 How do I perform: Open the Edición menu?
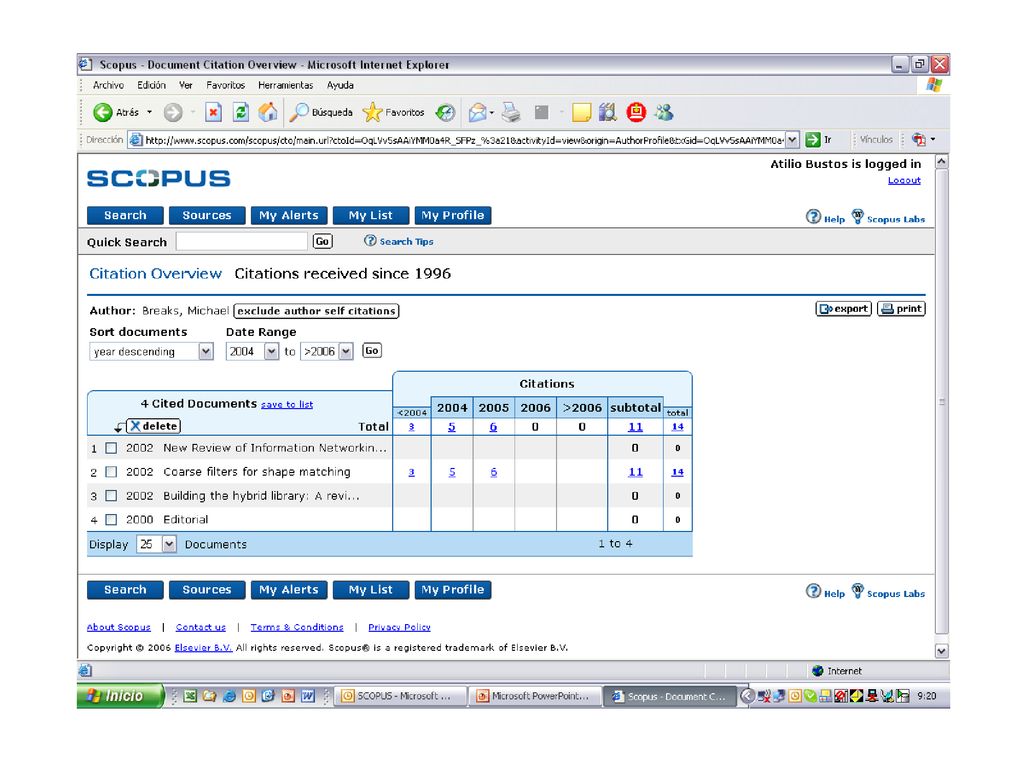coord(152,85)
